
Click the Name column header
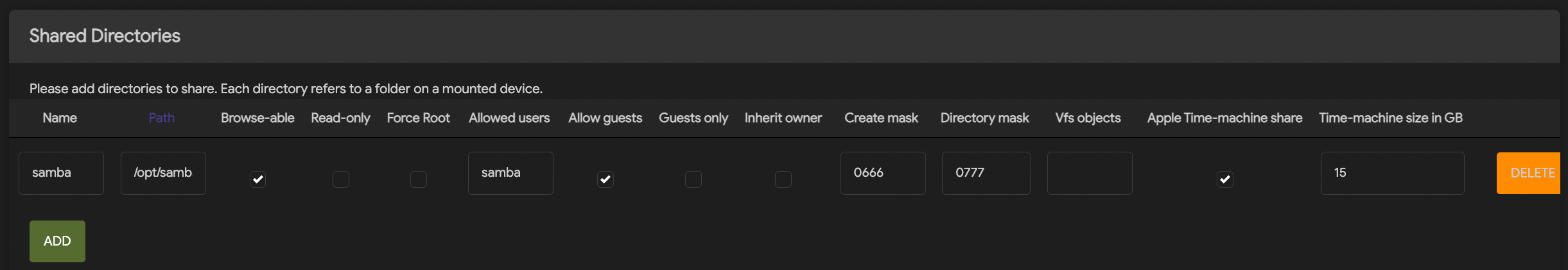click(x=60, y=118)
